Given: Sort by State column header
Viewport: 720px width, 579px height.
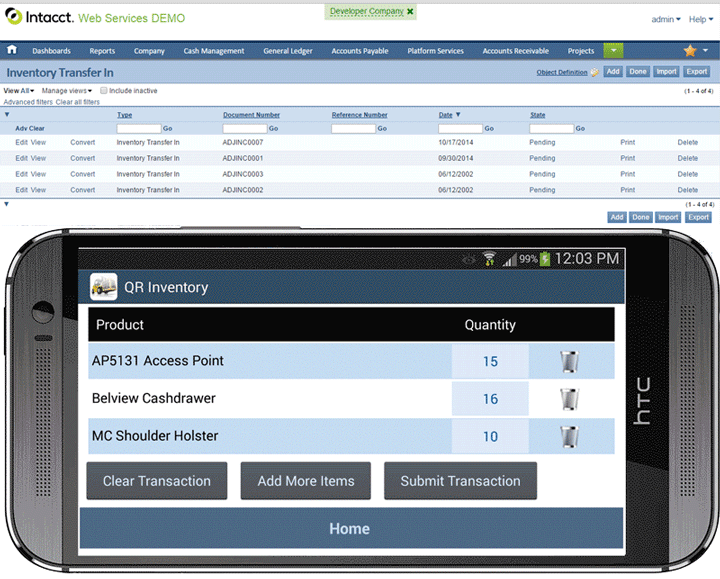Looking at the screenshot, I should (538, 115).
